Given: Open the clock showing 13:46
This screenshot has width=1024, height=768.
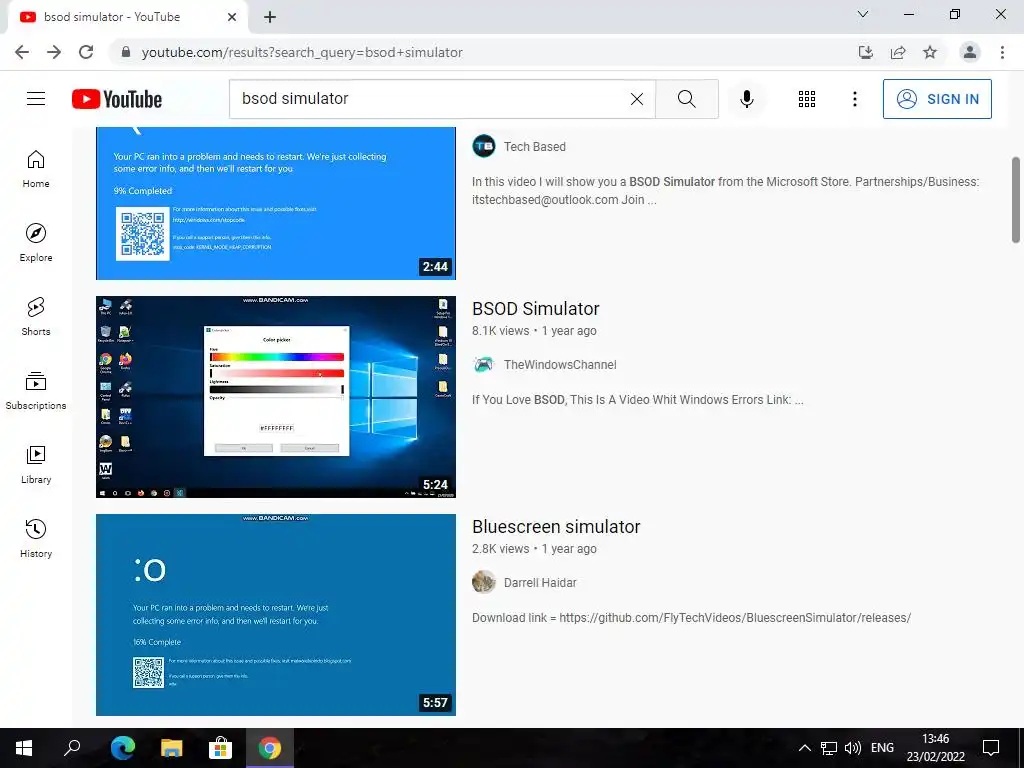Looking at the screenshot, I should point(935,748).
